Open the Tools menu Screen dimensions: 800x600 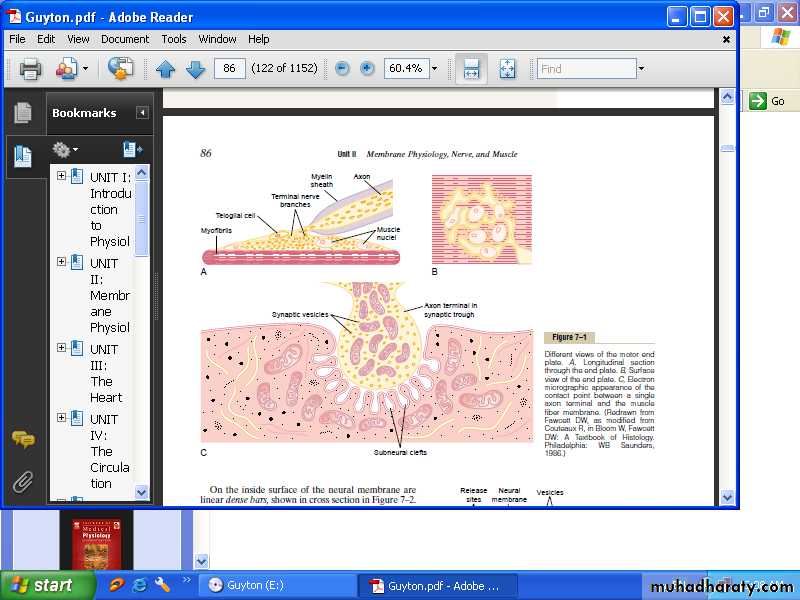coord(174,39)
